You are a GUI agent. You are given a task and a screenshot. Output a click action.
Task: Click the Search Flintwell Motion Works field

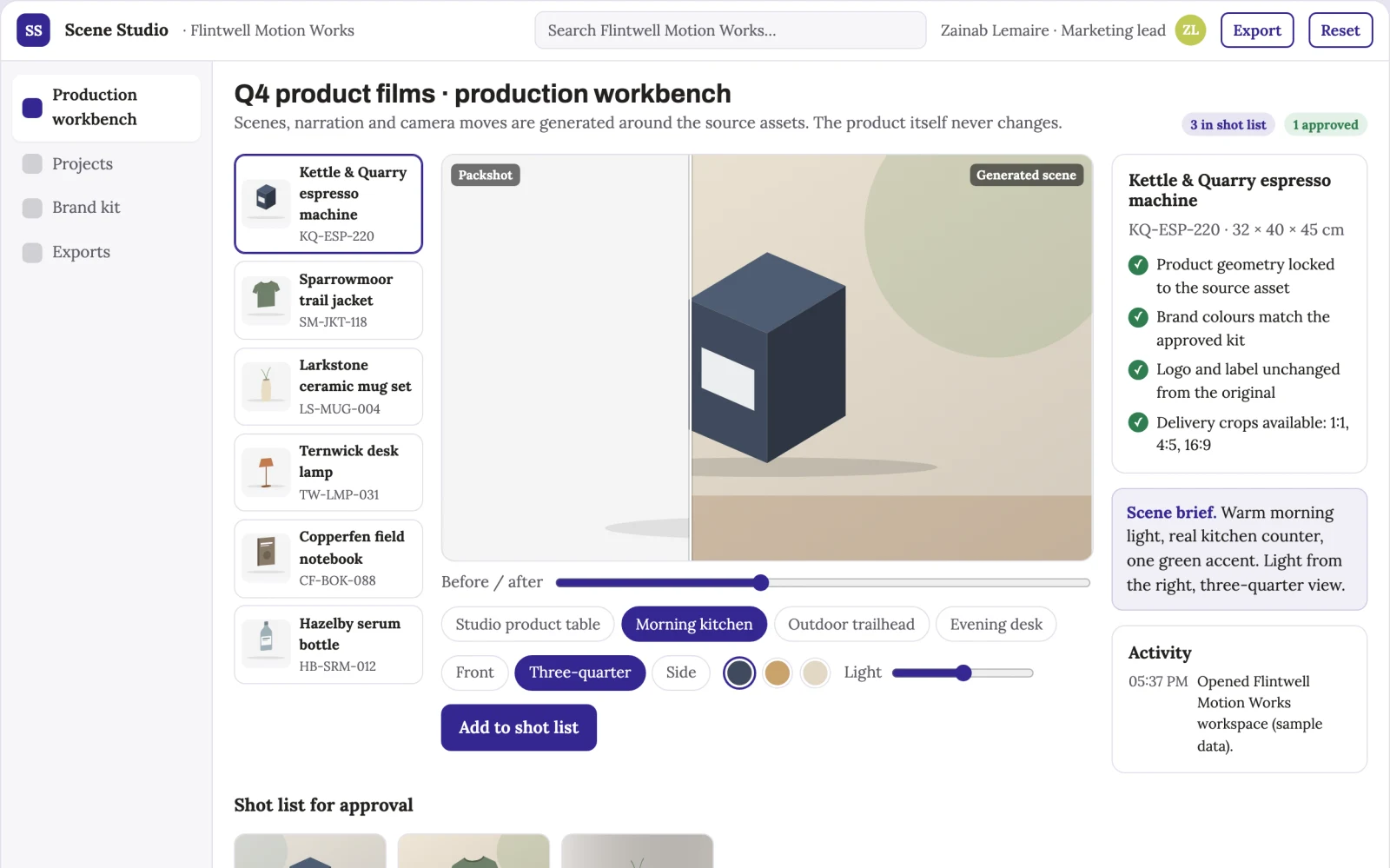click(730, 30)
